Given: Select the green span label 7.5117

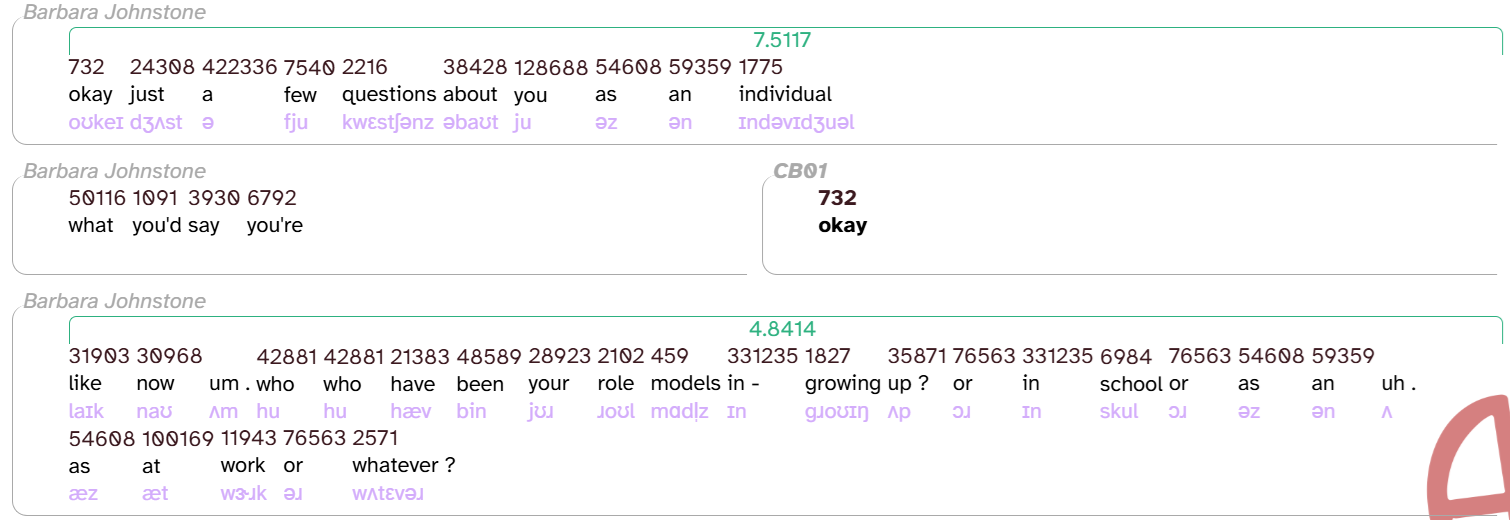Looking at the screenshot, I should point(782,41).
